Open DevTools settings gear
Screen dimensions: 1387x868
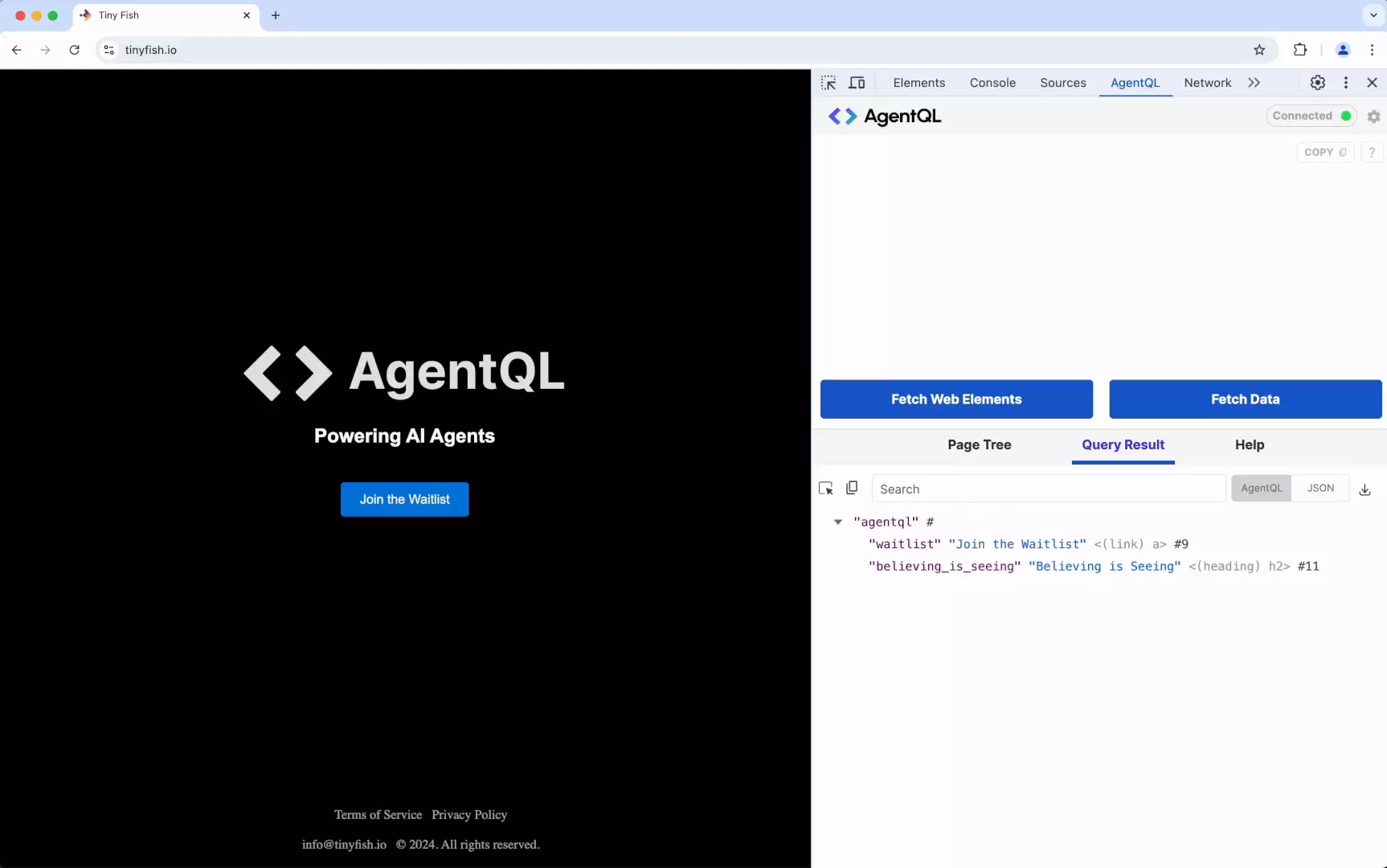point(1318,83)
